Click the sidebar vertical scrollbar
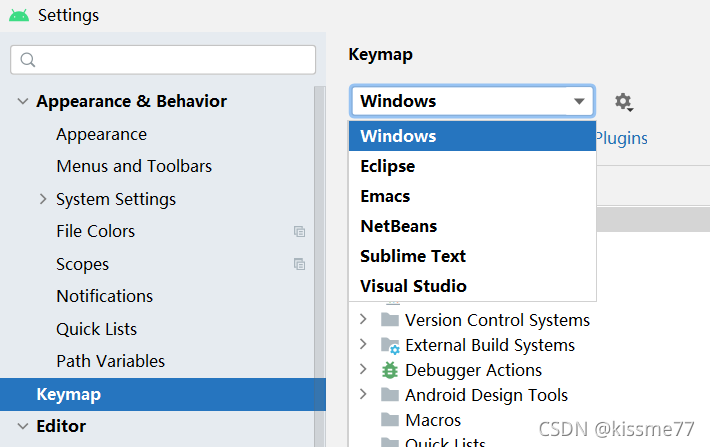The image size is (710, 447). (x=320, y=266)
